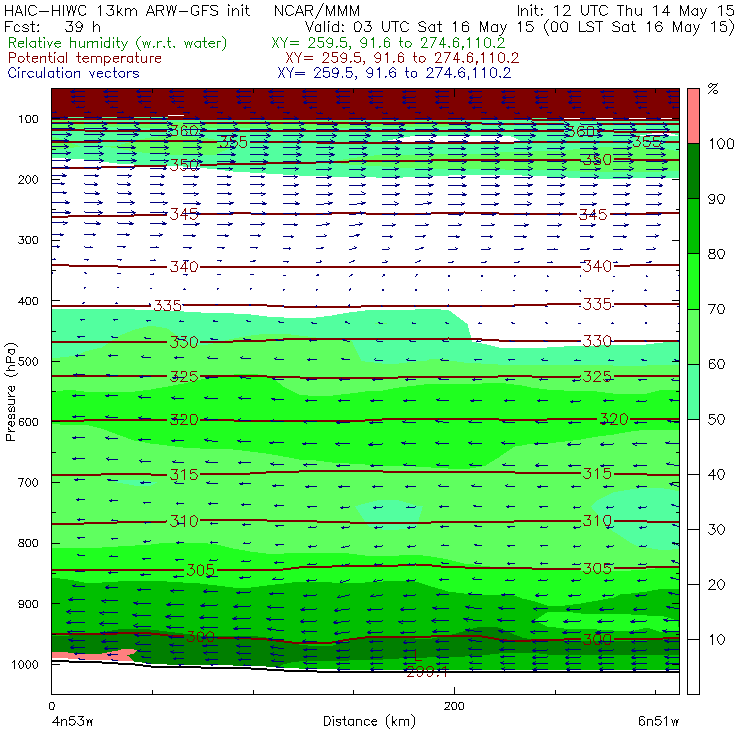Click the white 40–50% color bar segment
The width and height of the screenshot is (740, 740).
tap(693, 447)
